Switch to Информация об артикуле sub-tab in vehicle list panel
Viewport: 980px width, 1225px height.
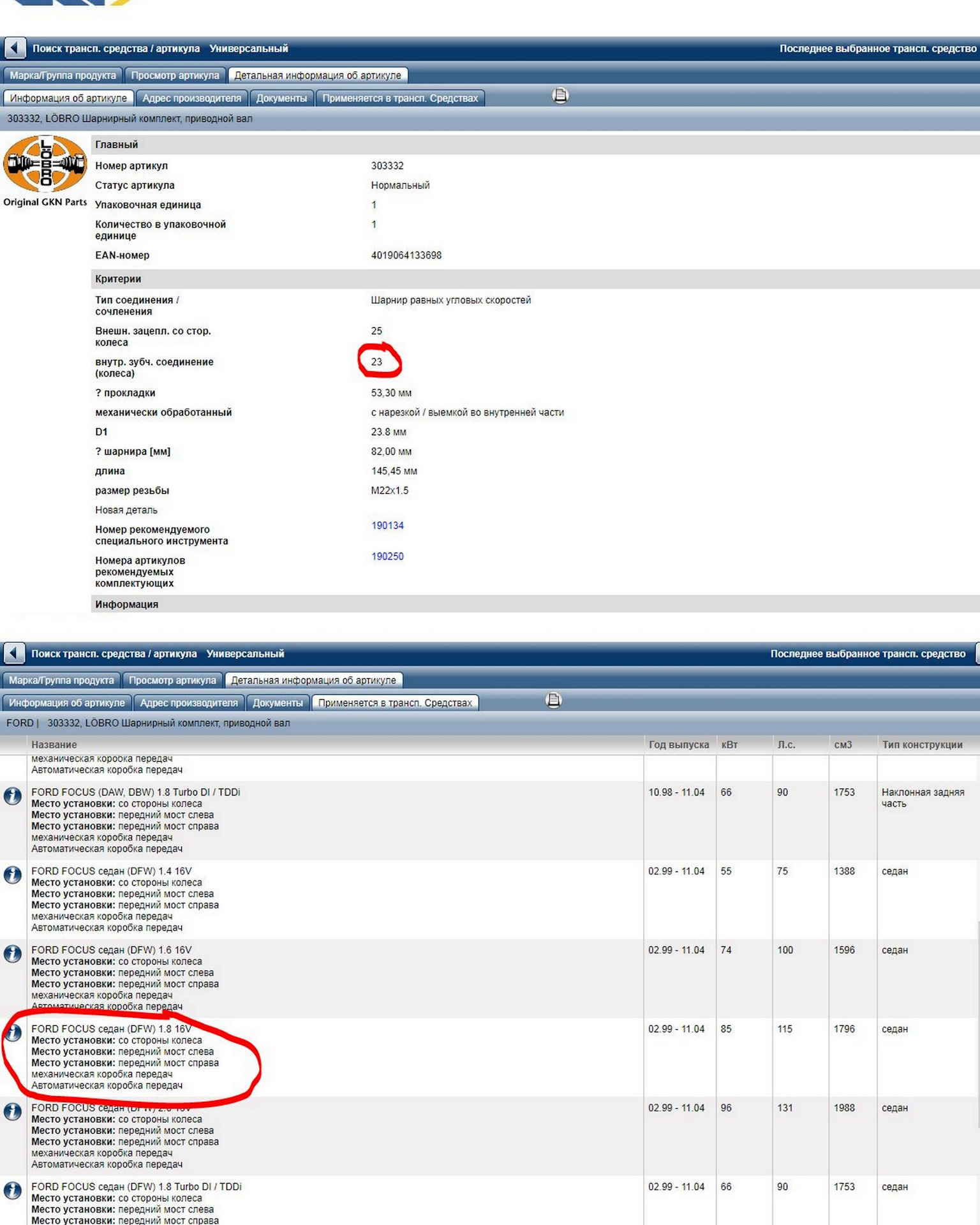pos(67,703)
